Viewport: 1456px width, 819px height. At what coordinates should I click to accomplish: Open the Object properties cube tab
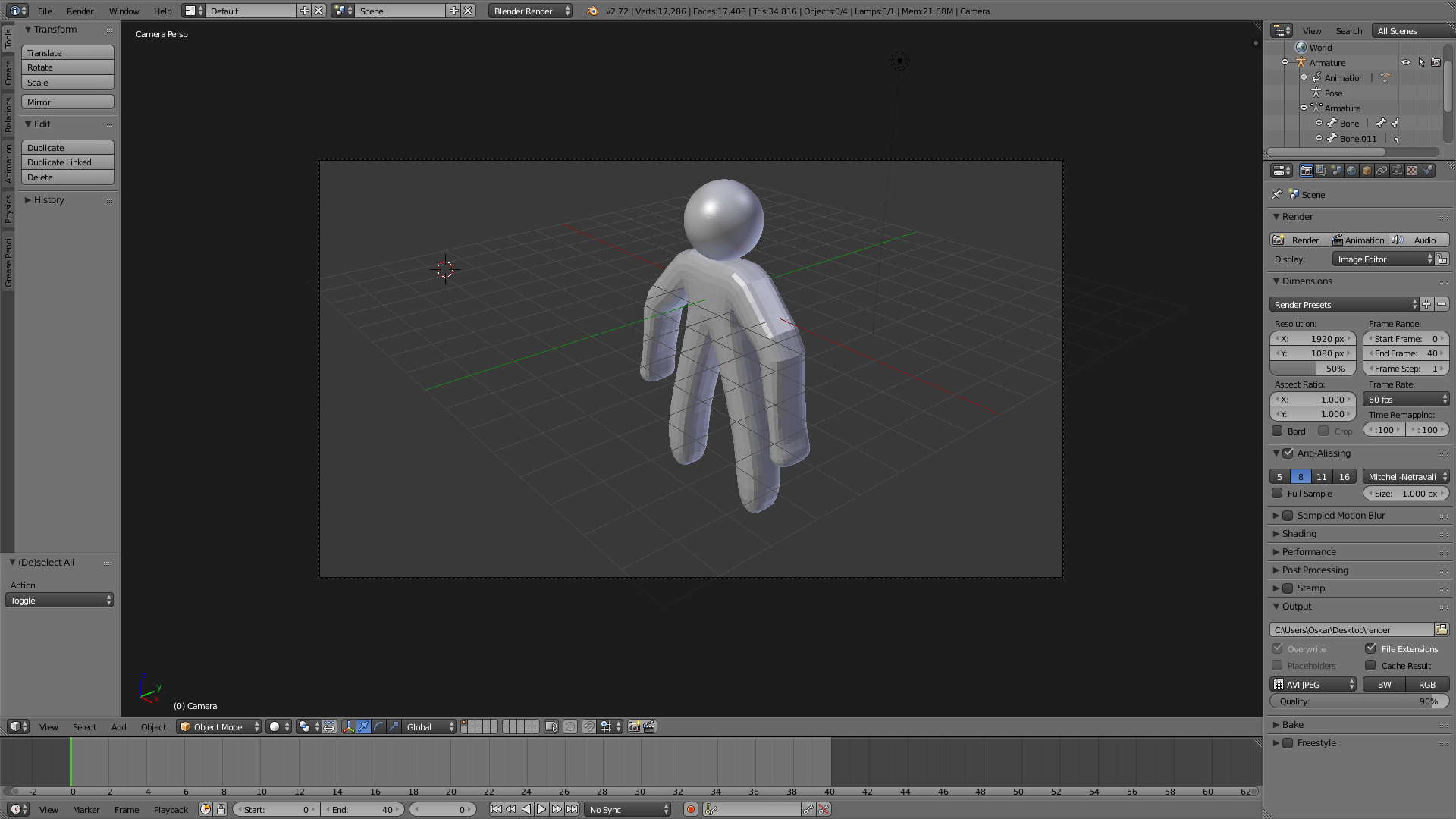point(1367,171)
